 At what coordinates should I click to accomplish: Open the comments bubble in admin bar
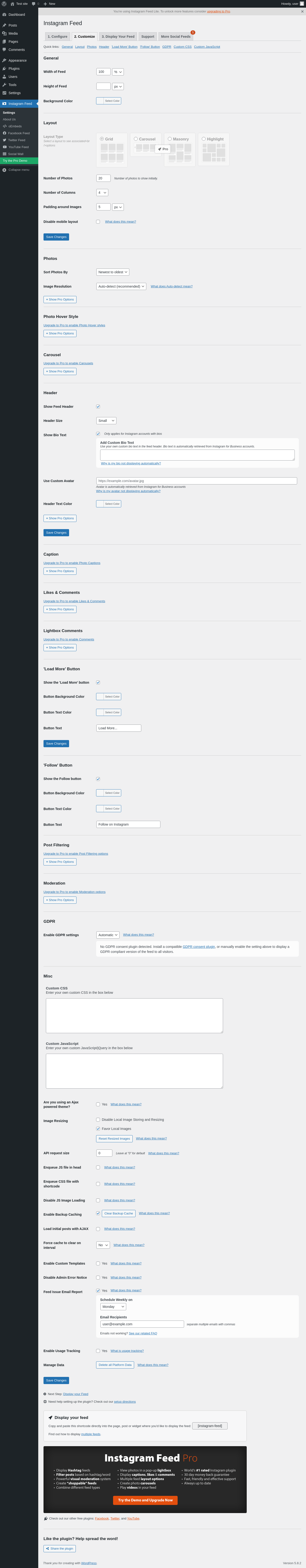click(33, 4)
